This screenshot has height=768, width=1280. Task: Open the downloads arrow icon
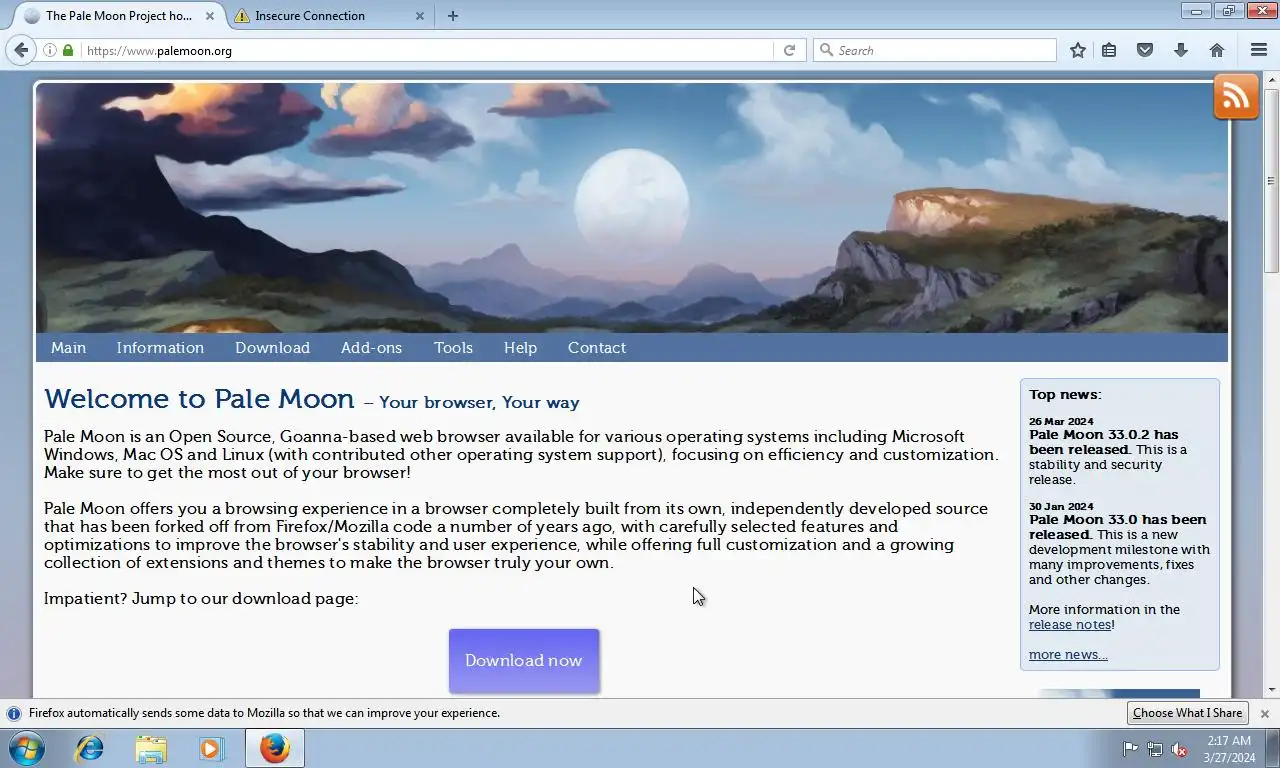(x=1181, y=50)
